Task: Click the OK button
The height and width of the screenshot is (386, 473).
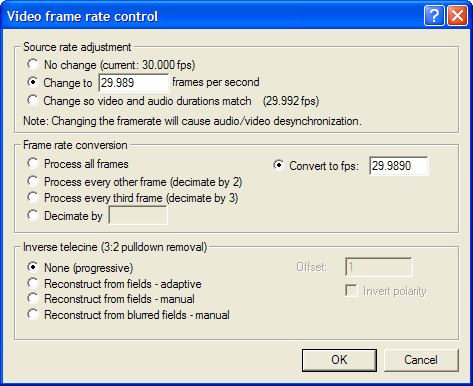Action: (x=339, y=360)
